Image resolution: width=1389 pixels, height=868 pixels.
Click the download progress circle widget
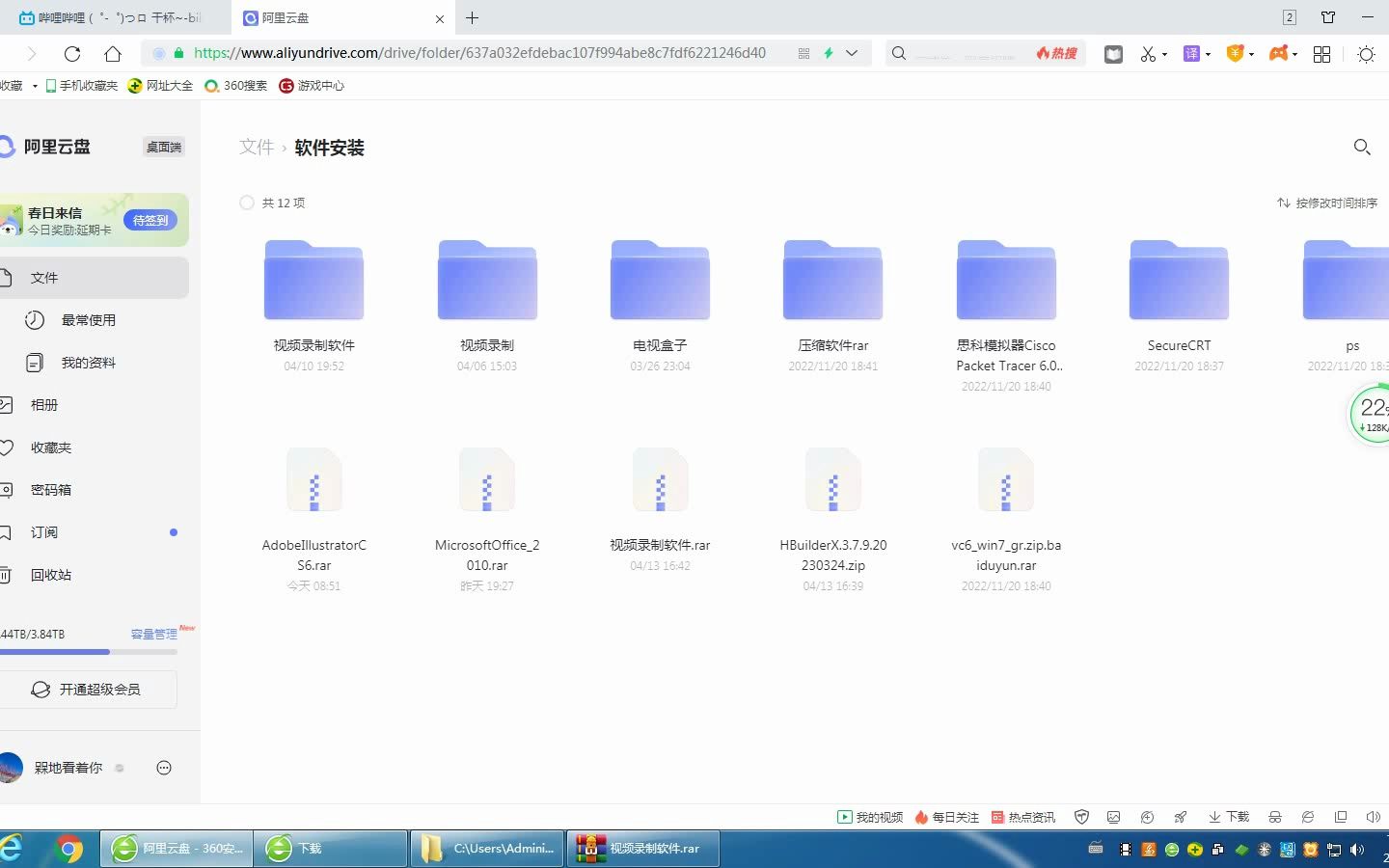(1370, 415)
